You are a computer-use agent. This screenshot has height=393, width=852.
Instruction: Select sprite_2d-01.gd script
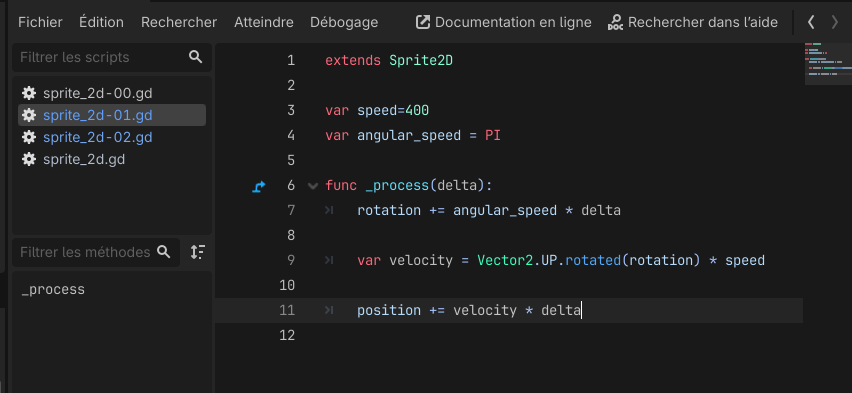coord(112,115)
